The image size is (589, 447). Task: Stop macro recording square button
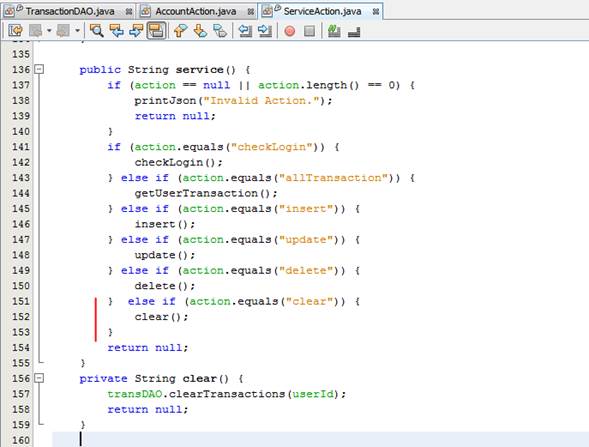[x=310, y=31]
